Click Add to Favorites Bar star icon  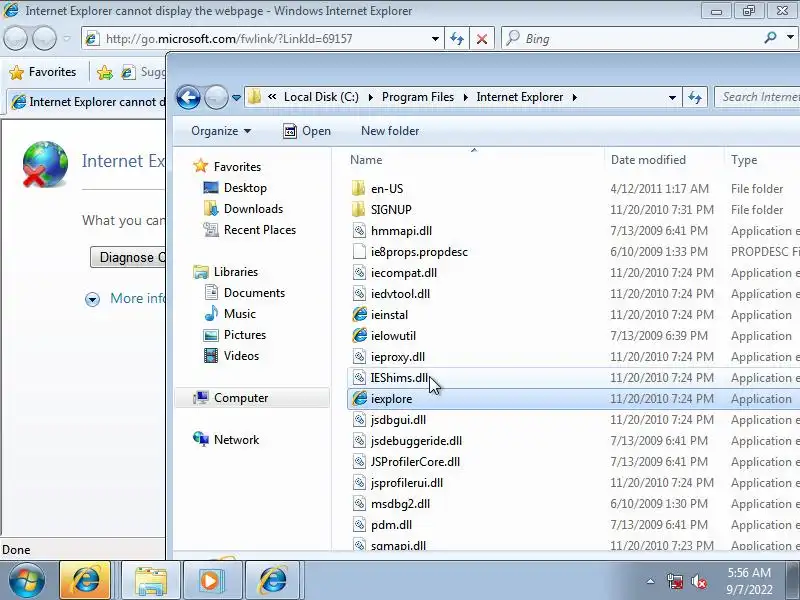[105, 72]
